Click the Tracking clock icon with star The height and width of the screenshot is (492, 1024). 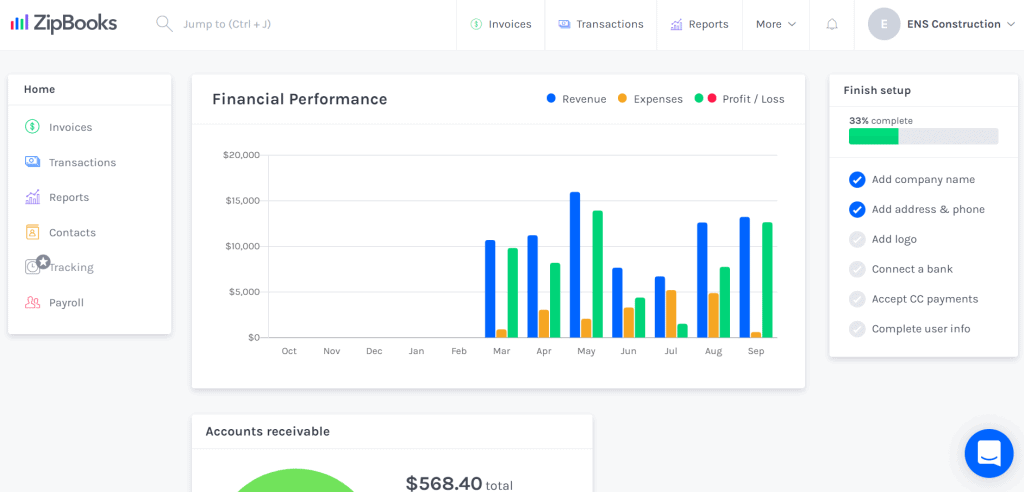(x=37, y=265)
